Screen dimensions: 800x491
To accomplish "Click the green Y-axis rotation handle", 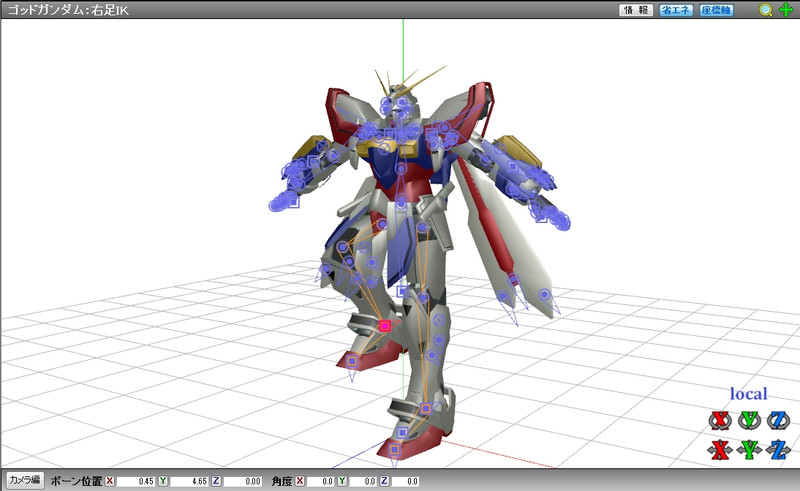I will (749, 420).
